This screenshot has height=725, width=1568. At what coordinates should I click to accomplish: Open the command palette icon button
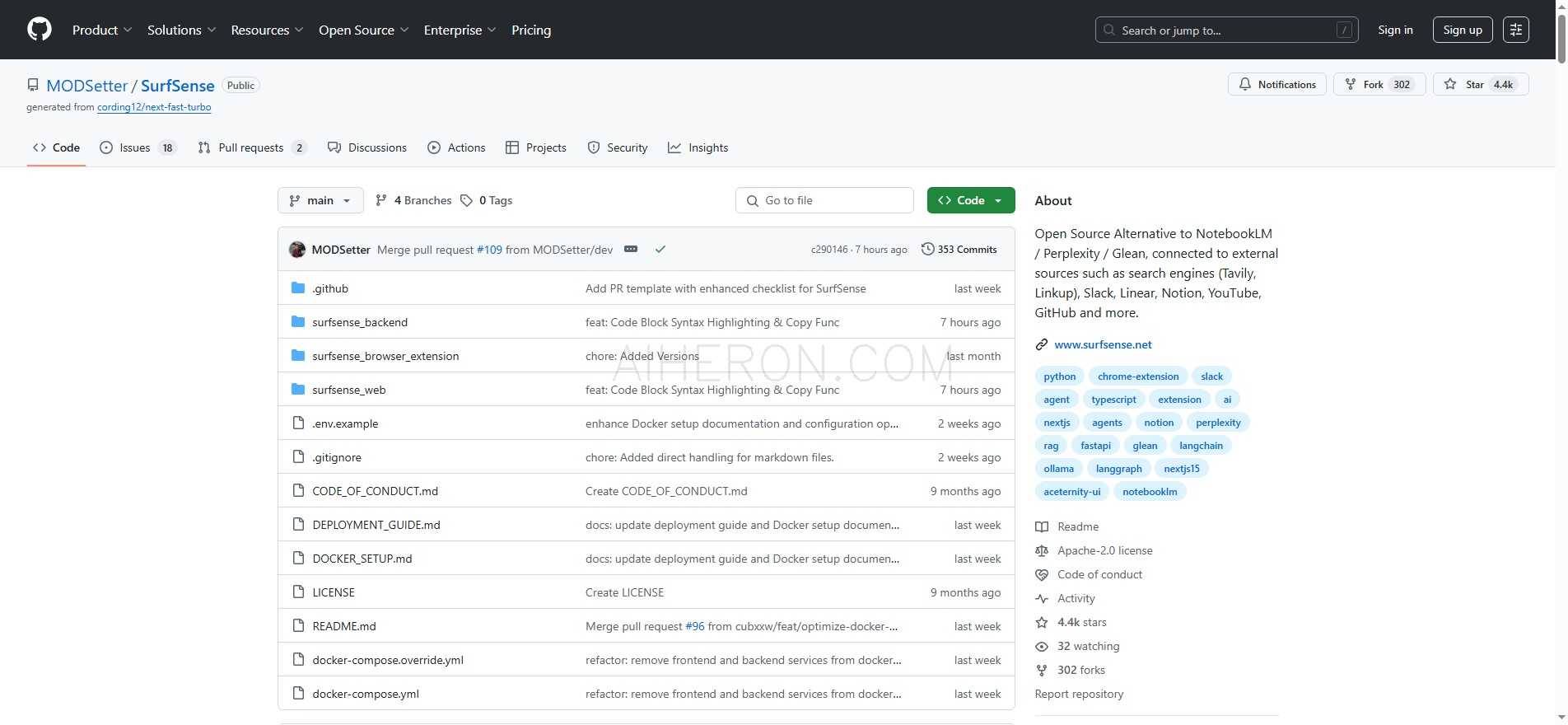(x=1516, y=30)
